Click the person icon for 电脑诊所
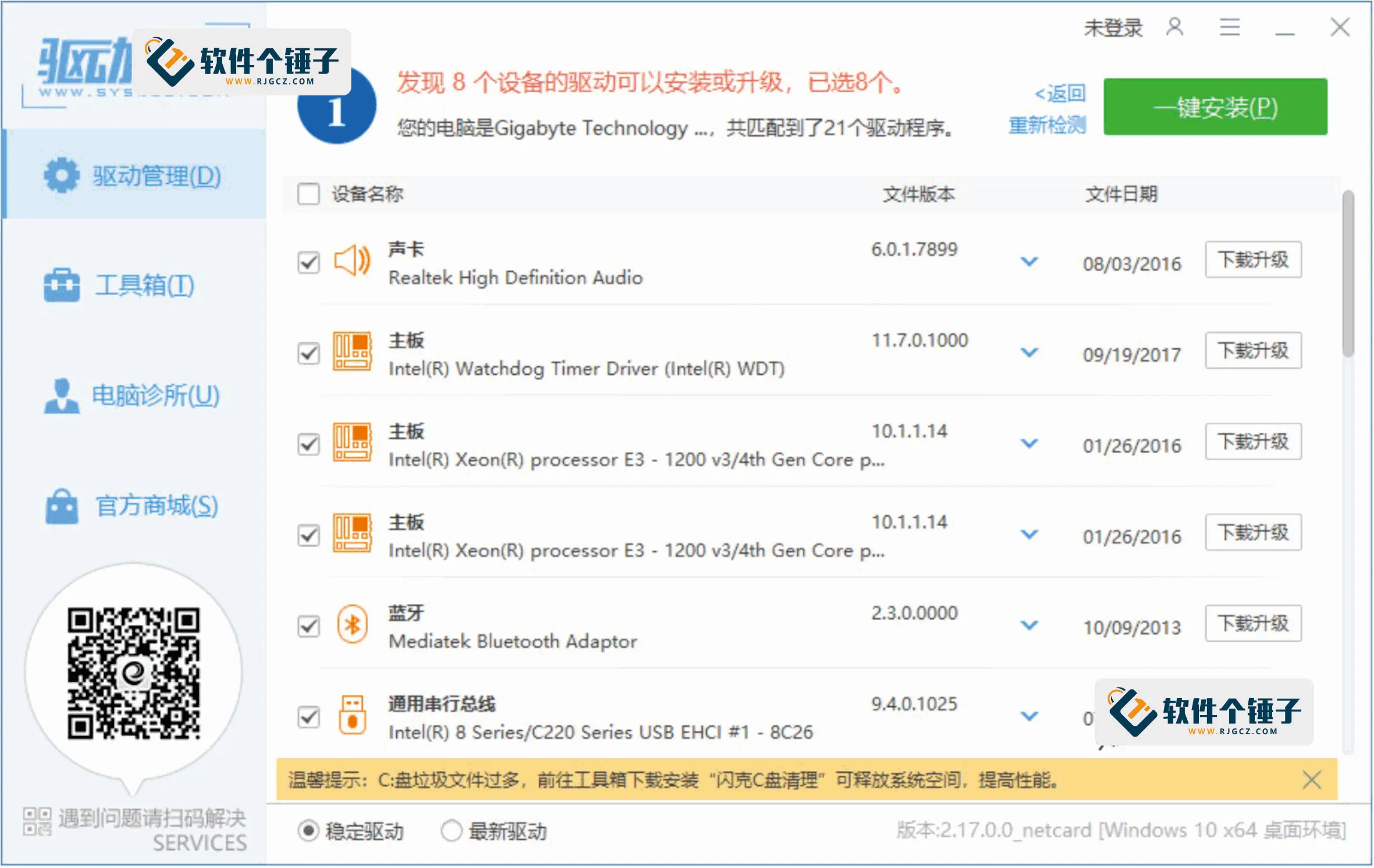 tap(62, 396)
